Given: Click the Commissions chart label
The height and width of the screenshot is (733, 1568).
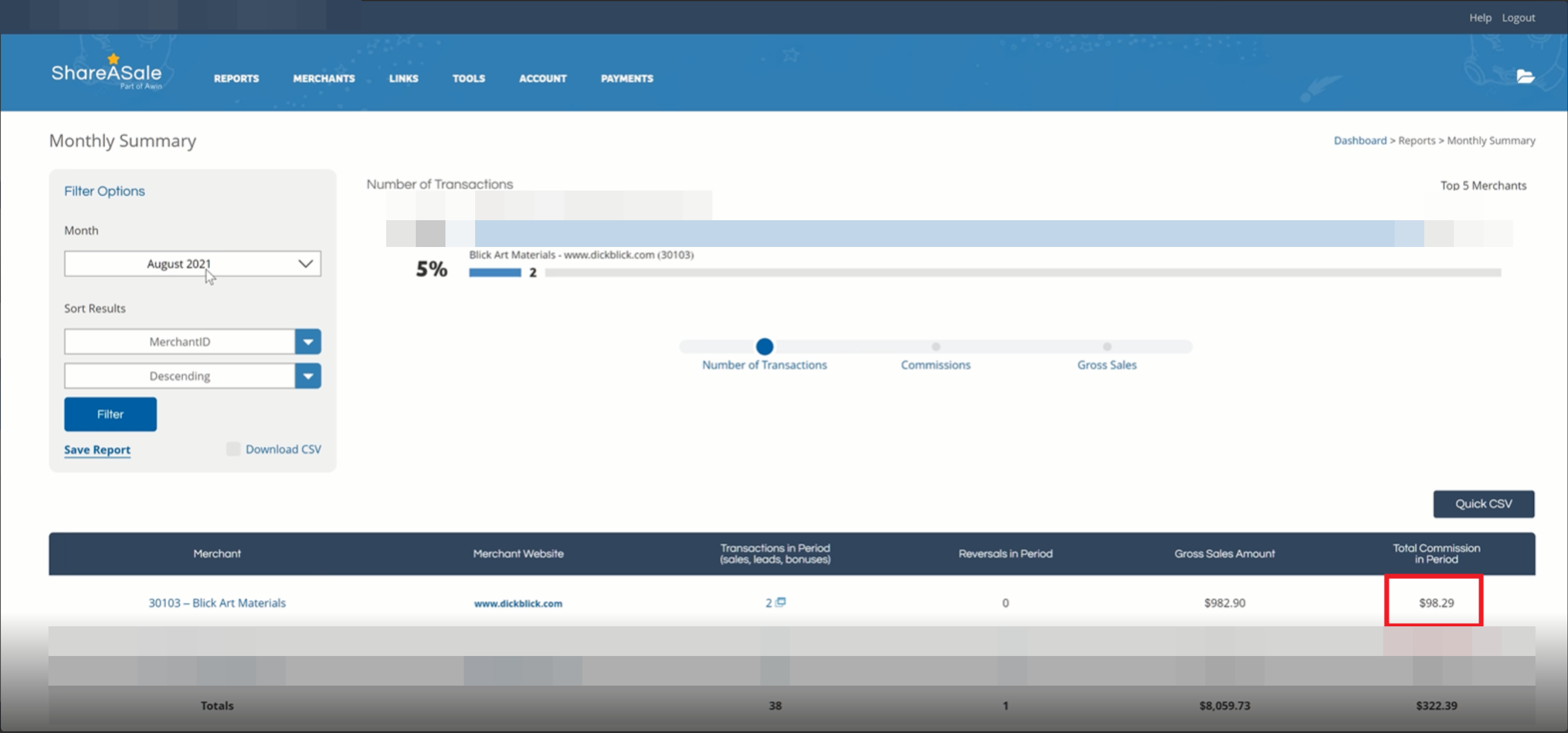Looking at the screenshot, I should point(935,365).
